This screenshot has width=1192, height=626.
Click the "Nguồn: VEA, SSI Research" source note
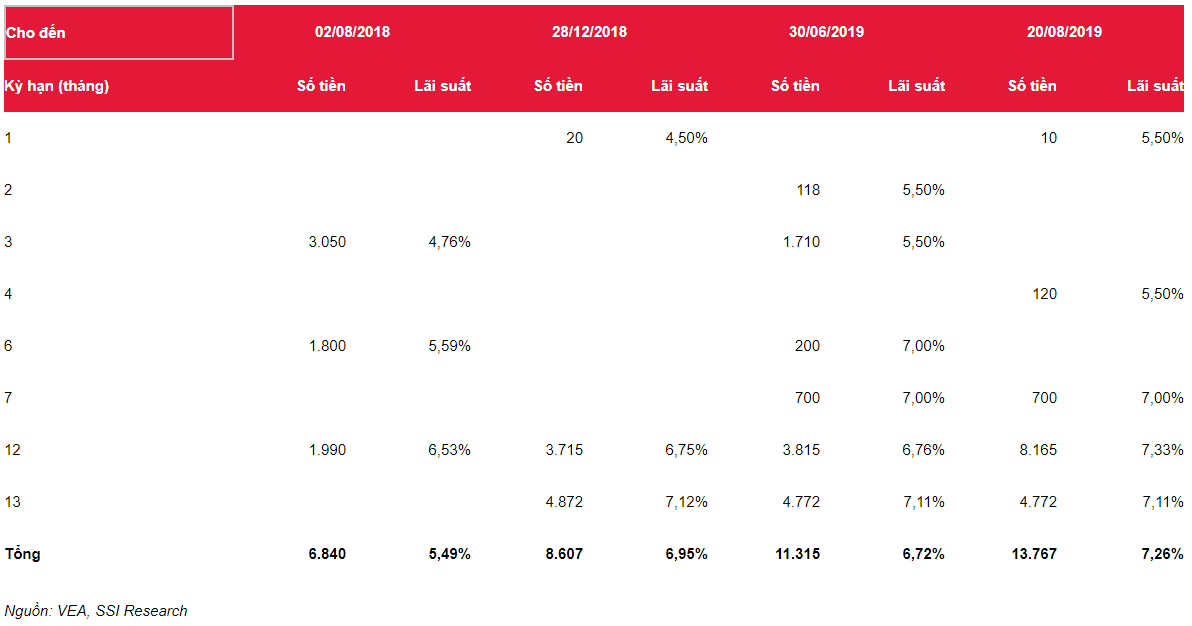tap(96, 611)
